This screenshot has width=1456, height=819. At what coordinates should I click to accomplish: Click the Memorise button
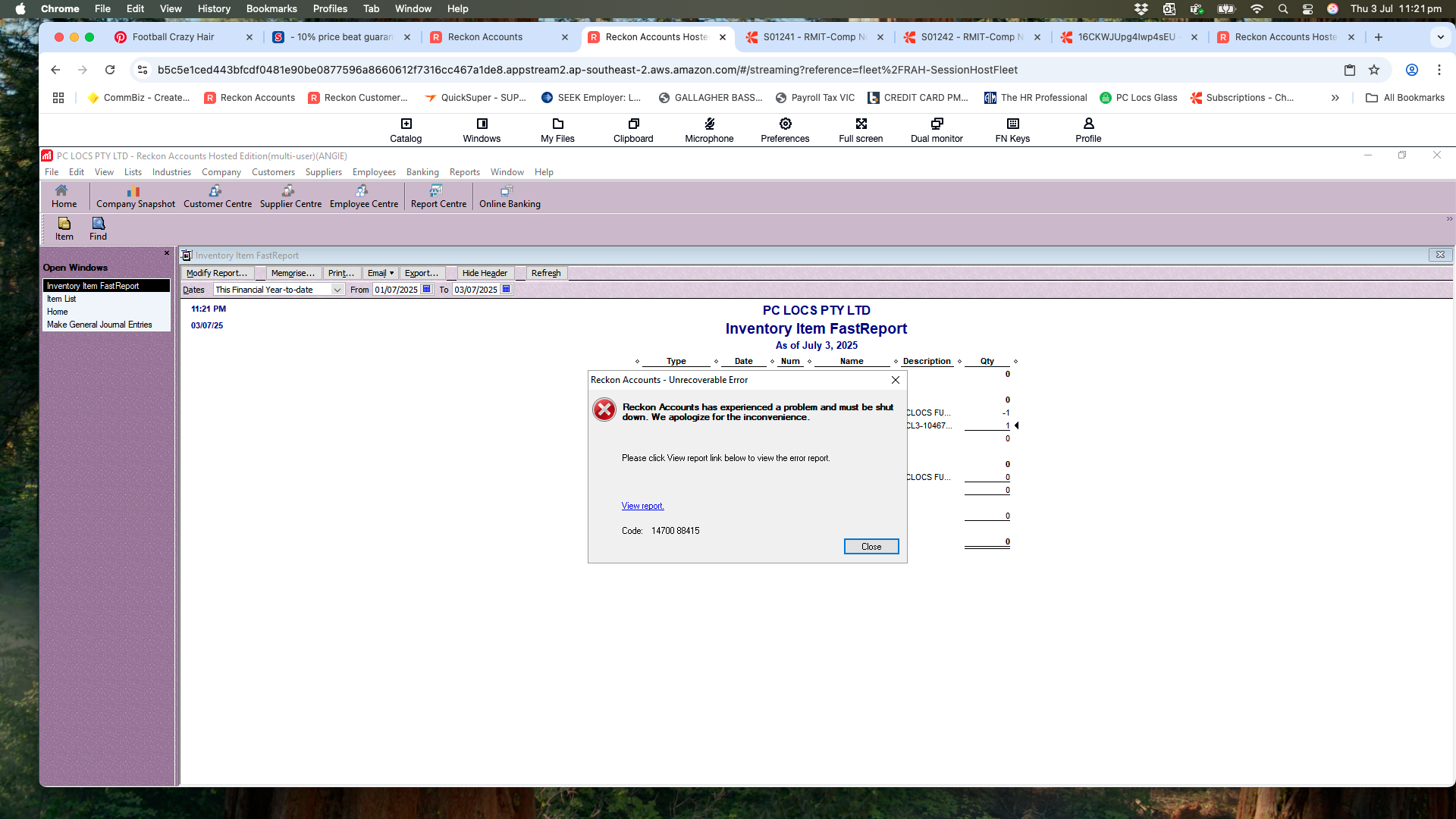293,273
